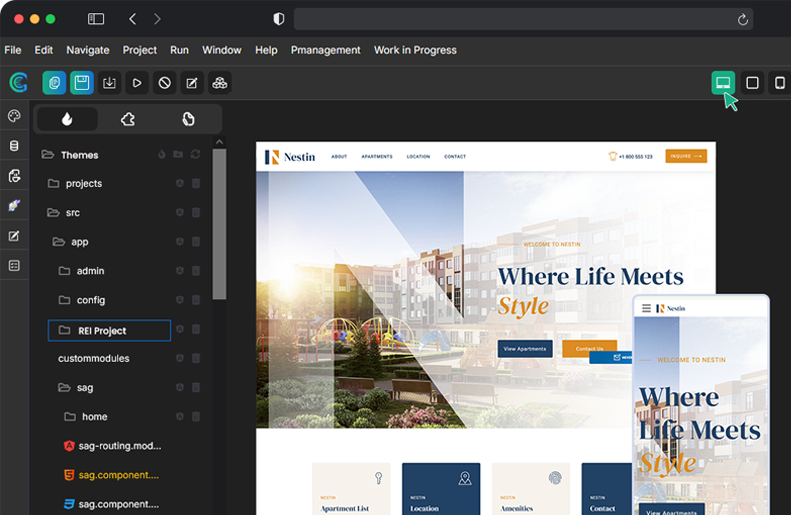Expand the config folder

(65, 300)
